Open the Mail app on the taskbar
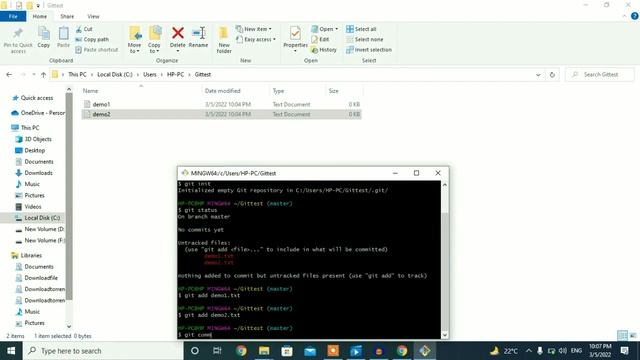The height and width of the screenshot is (360, 640). coord(310,351)
